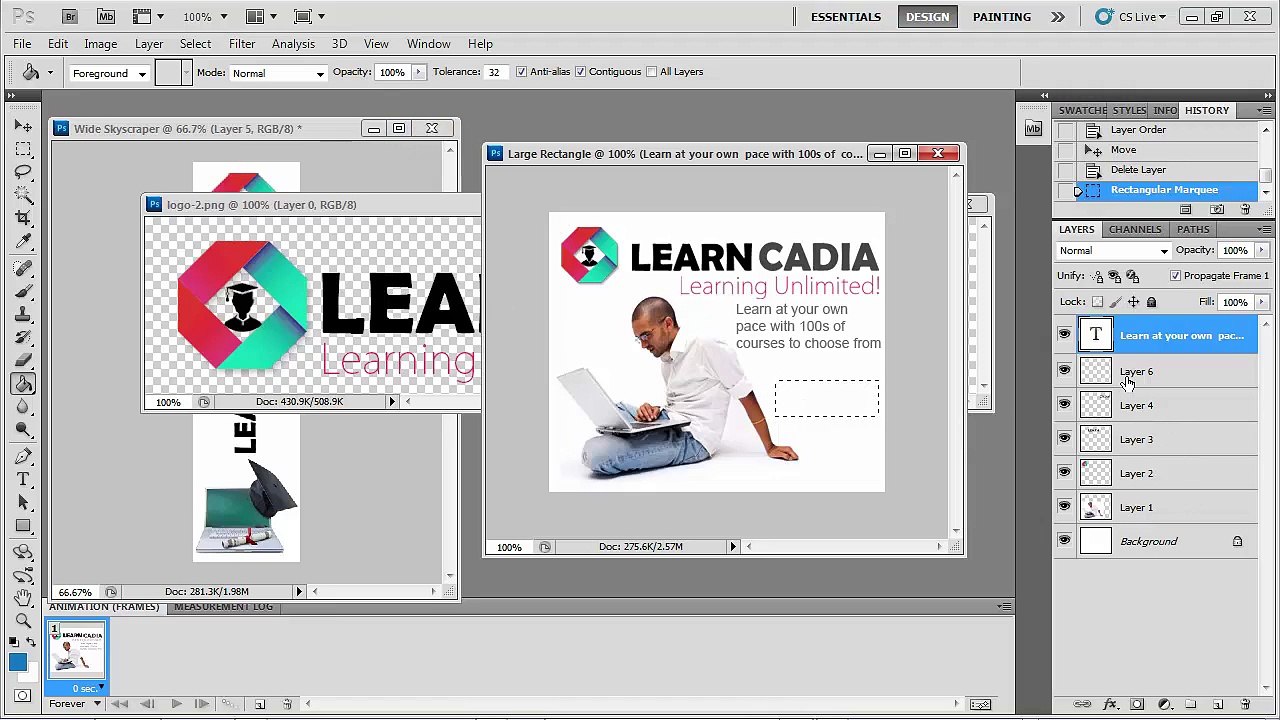Image resolution: width=1280 pixels, height=720 pixels.
Task: Select the Eraser tool
Action: [23, 361]
